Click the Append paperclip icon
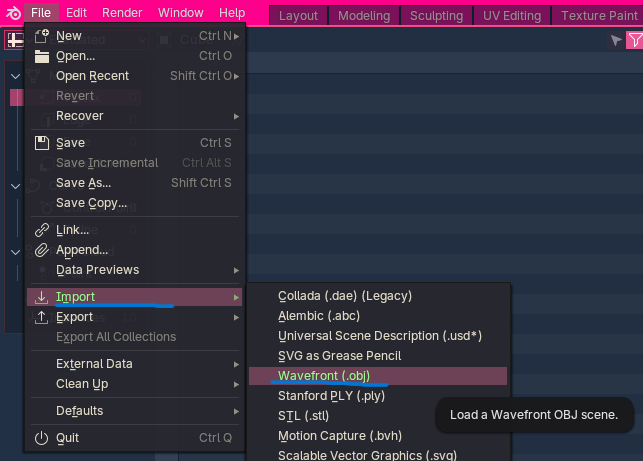 [x=42, y=250]
